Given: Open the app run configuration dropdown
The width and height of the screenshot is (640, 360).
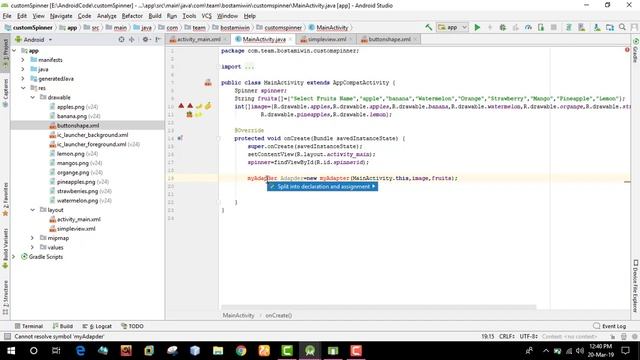Looking at the screenshot, I should point(452,27).
